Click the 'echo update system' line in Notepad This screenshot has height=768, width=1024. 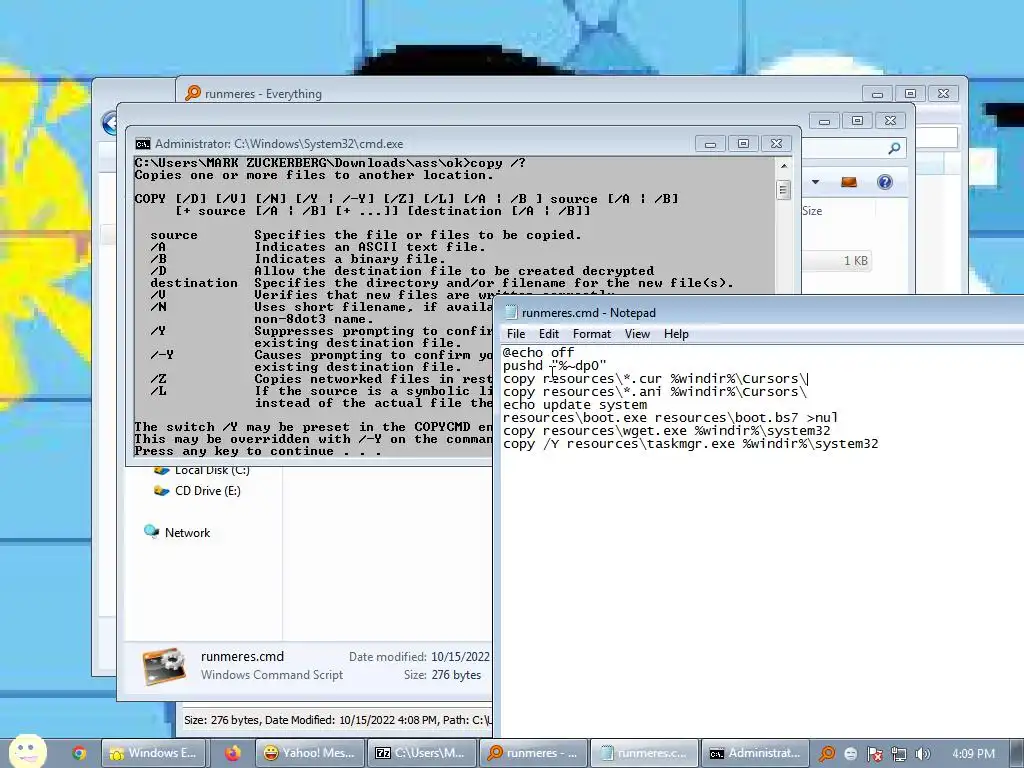point(575,405)
